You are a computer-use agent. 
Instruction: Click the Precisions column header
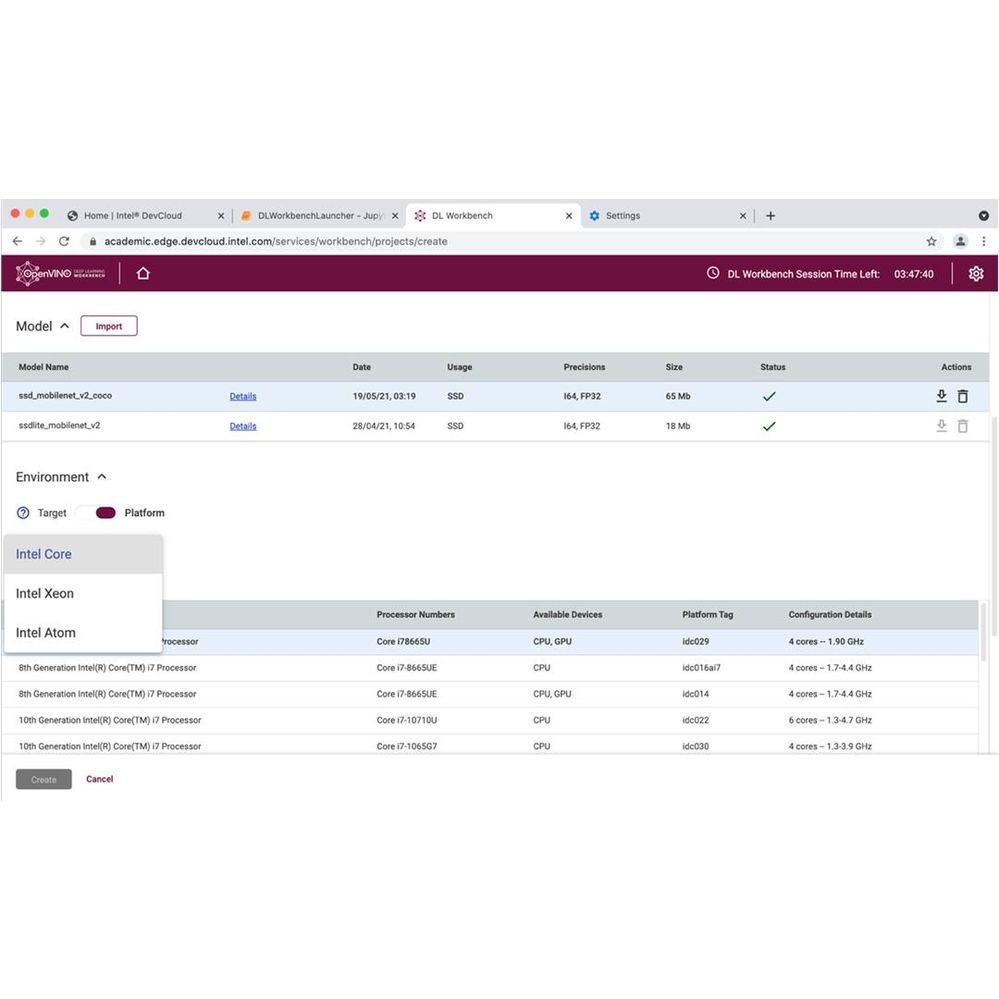584,367
